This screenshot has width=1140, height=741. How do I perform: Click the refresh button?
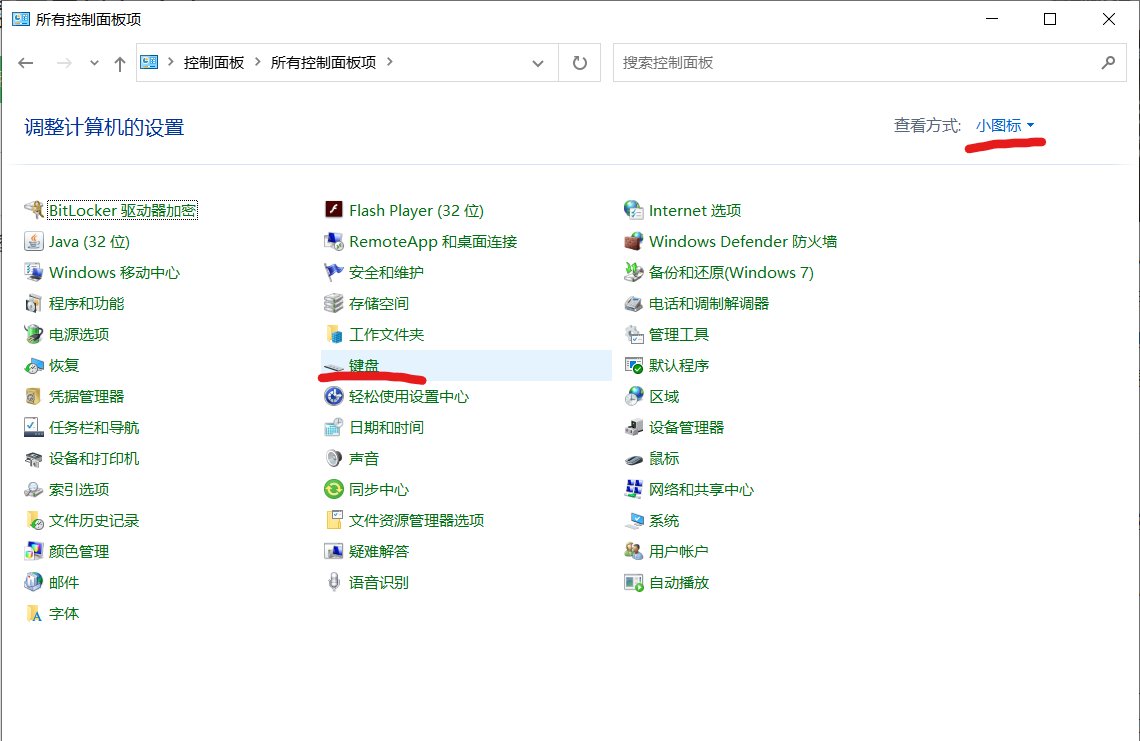pos(579,62)
